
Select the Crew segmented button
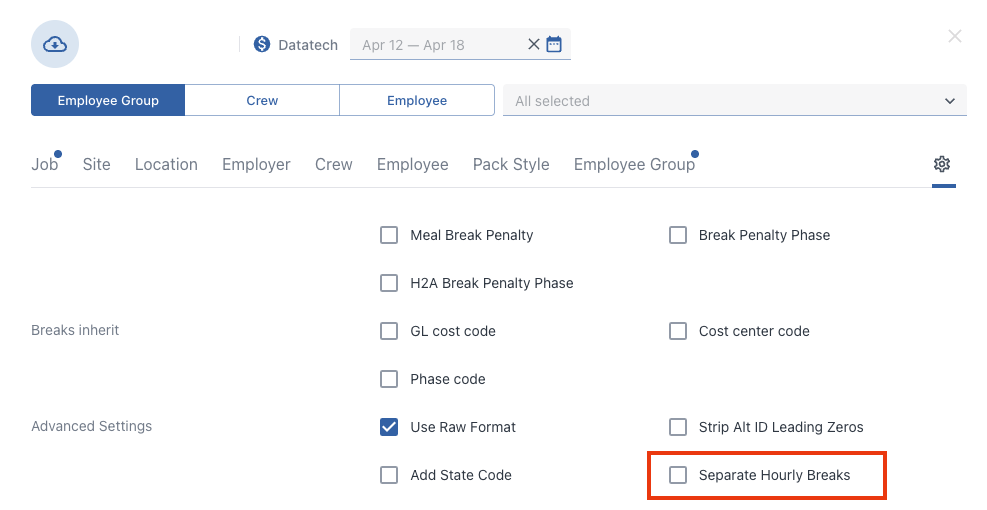tap(262, 100)
